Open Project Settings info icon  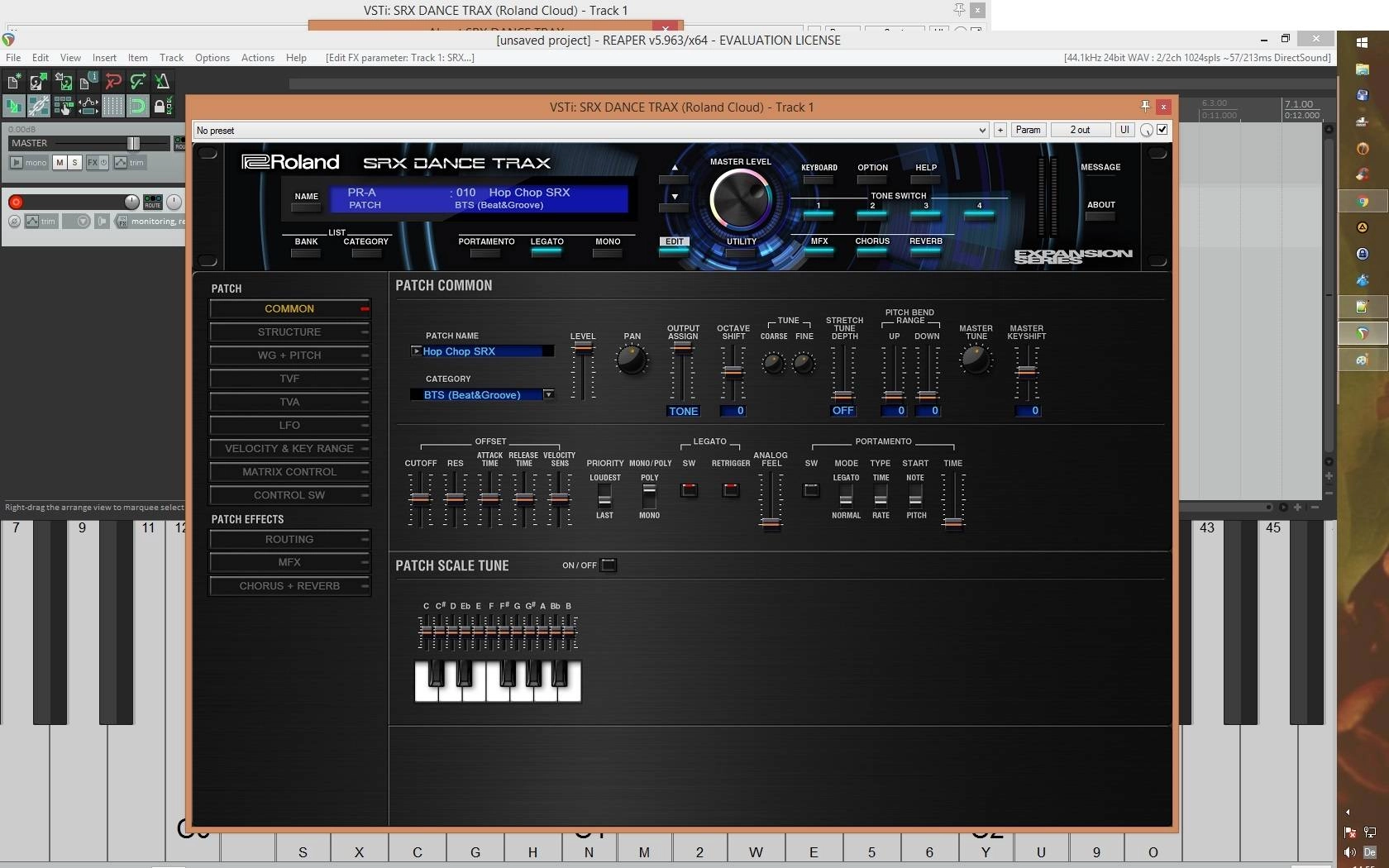88,81
